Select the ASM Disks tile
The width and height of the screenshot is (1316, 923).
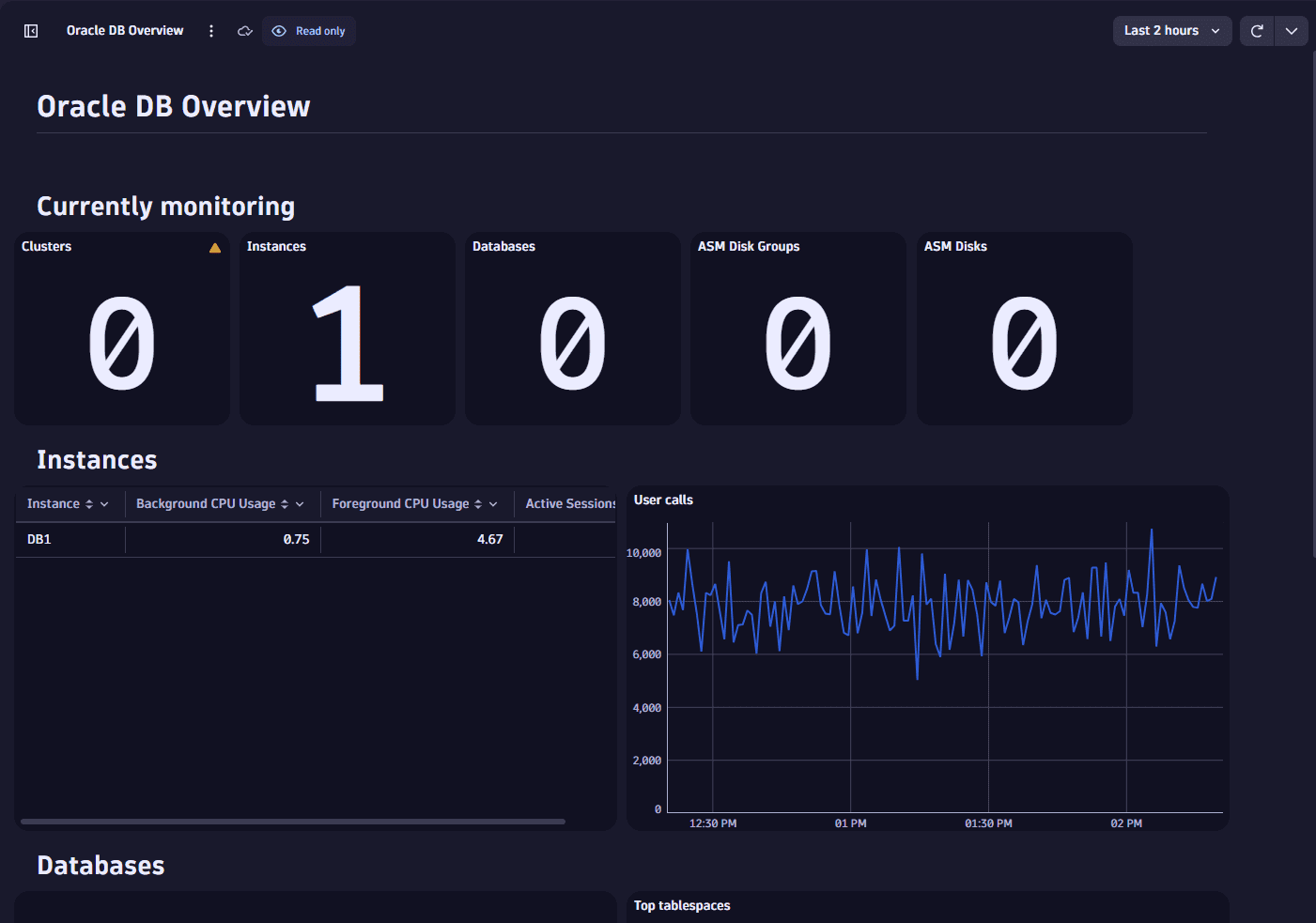(x=1025, y=329)
